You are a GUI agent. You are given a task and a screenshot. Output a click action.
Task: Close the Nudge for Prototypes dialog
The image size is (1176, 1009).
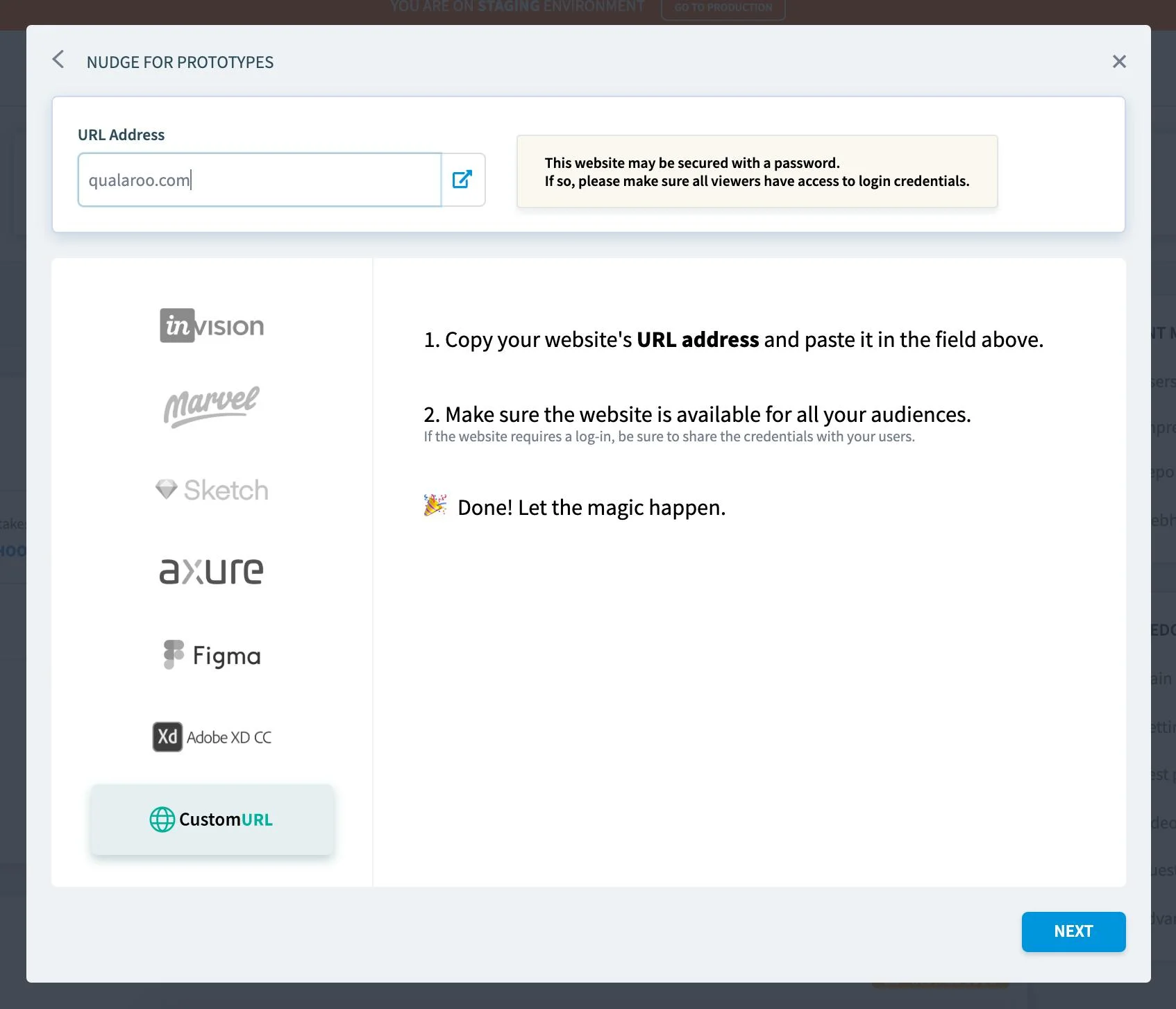pyautogui.click(x=1119, y=62)
